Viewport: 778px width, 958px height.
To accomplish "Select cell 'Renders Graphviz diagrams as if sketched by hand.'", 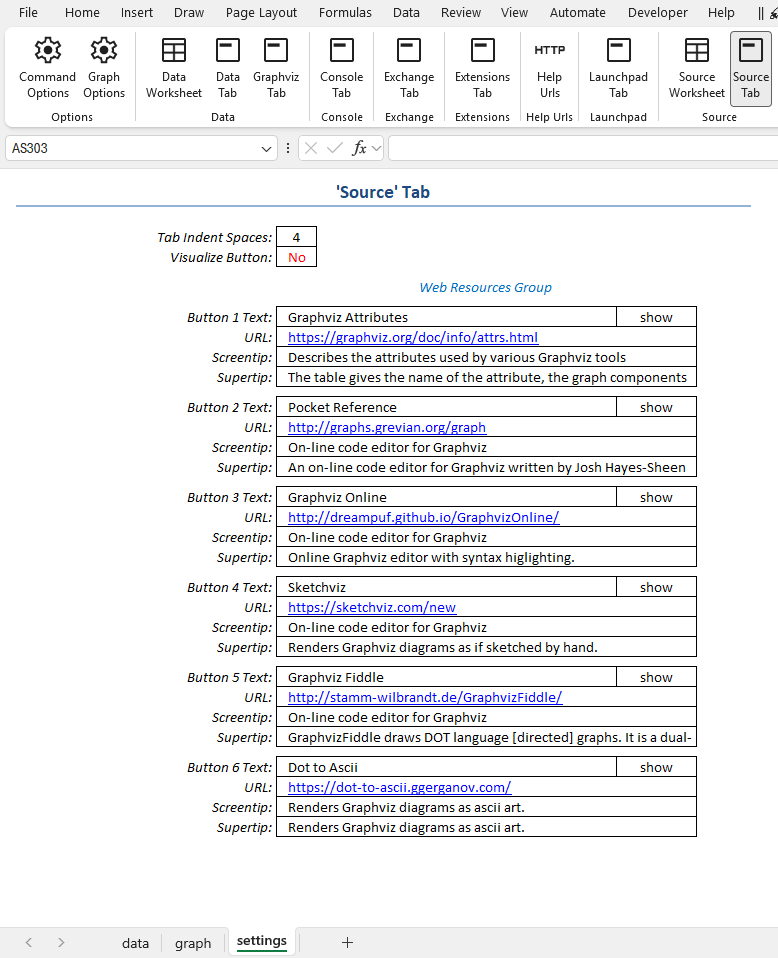I will click(486, 647).
